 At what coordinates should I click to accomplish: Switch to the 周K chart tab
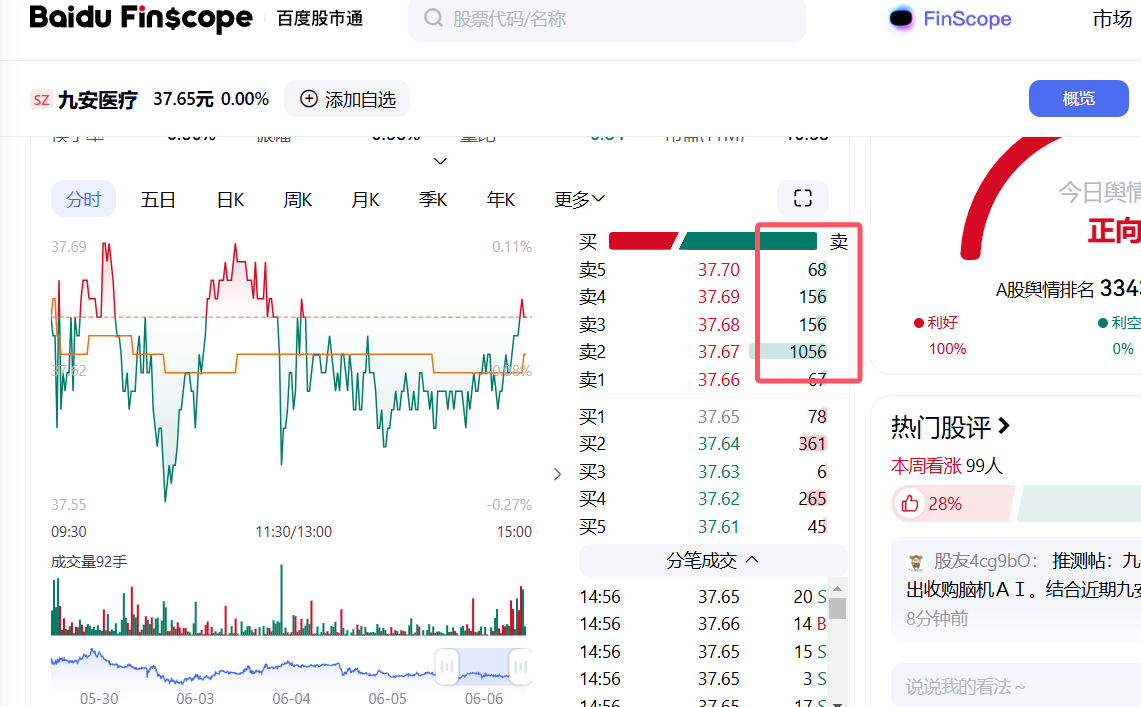tap(298, 199)
